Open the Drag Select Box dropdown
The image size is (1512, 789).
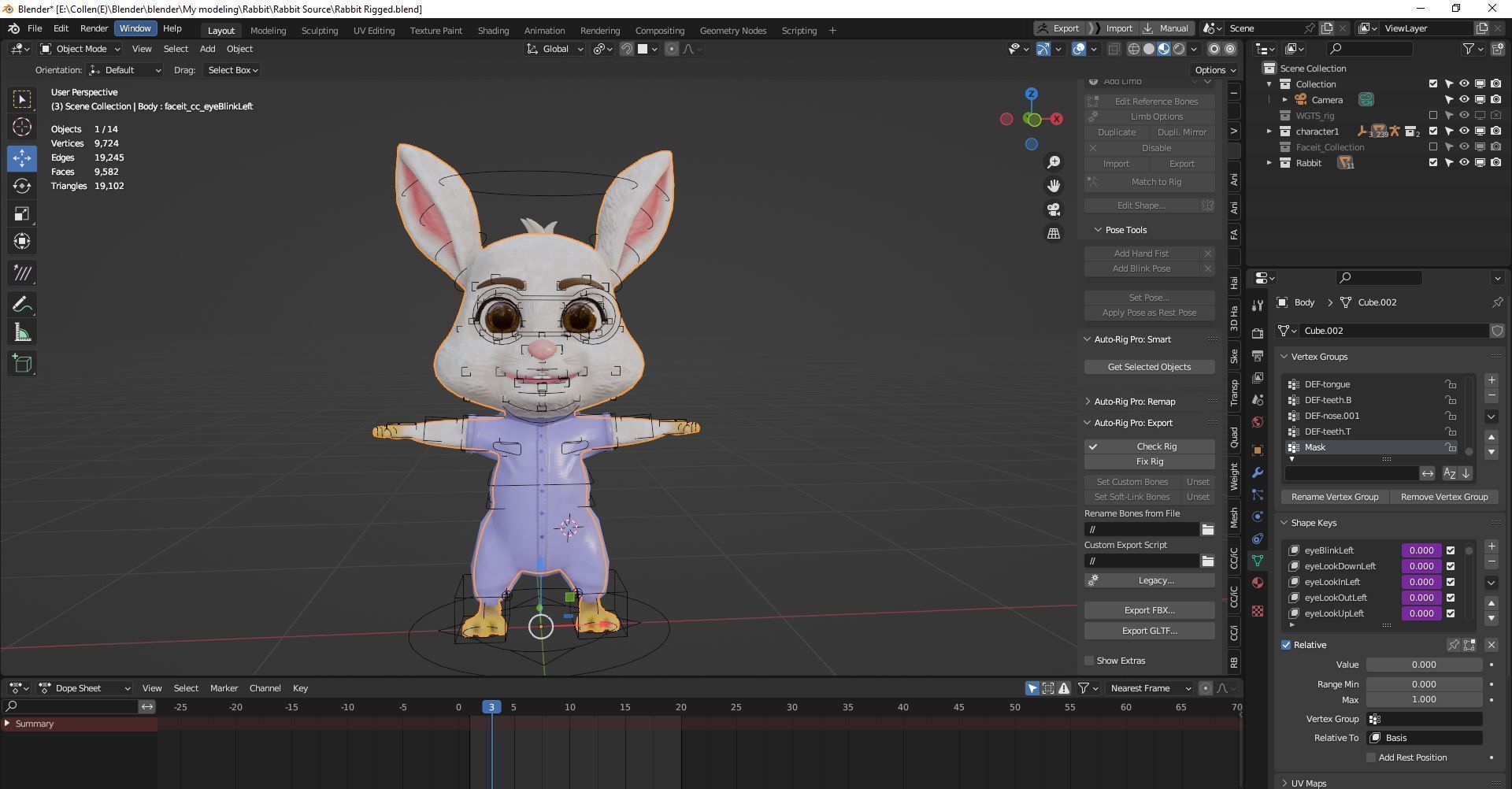(232, 70)
